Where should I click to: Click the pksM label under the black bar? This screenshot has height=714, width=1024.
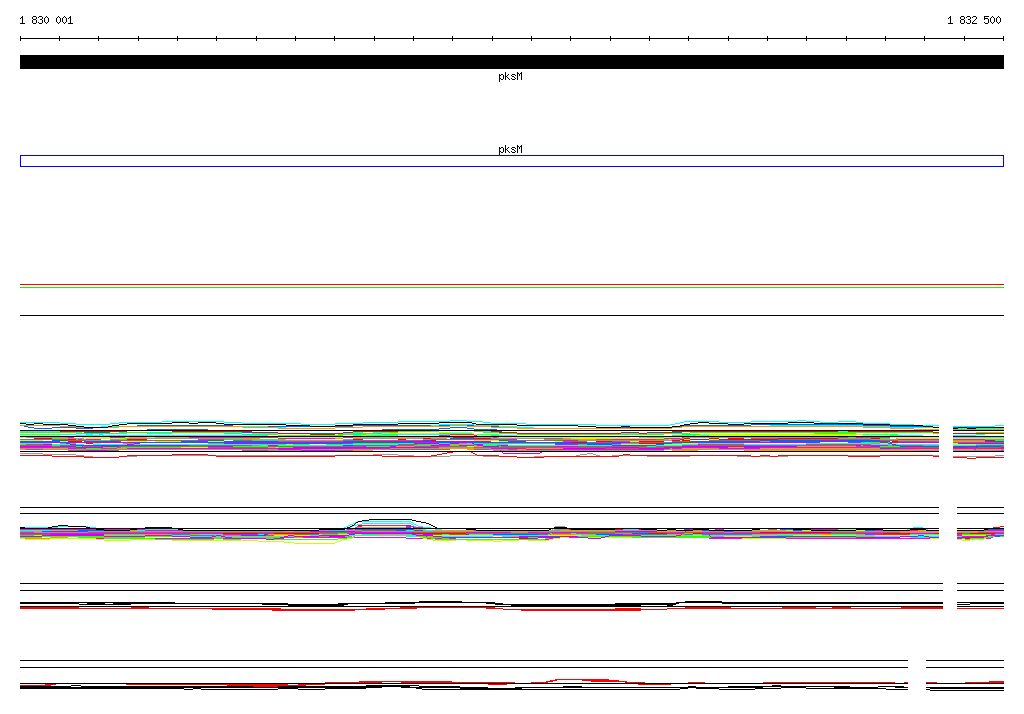tap(510, 76)
